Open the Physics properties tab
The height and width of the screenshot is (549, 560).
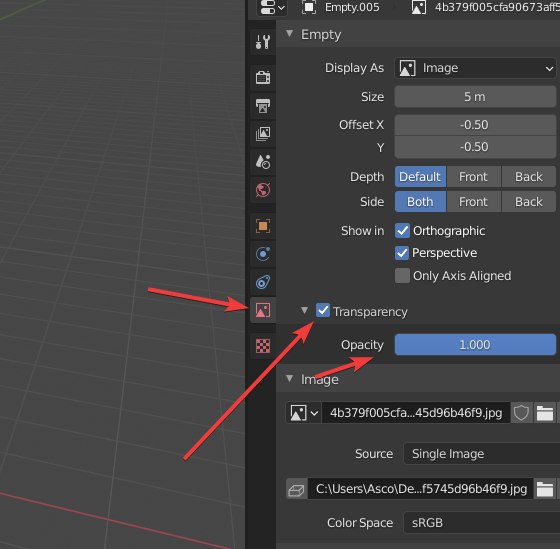pos(263,254)
